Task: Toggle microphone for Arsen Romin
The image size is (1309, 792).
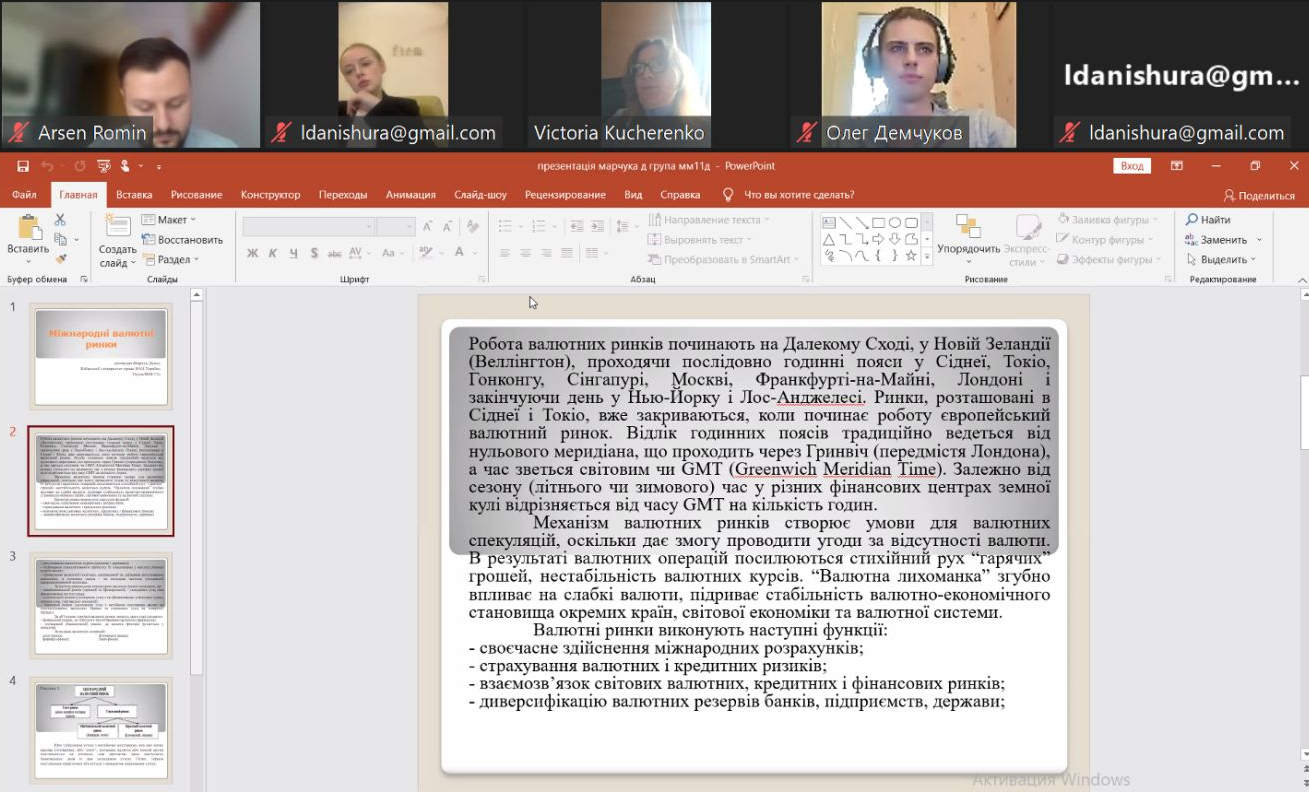Action: (18, 133)
